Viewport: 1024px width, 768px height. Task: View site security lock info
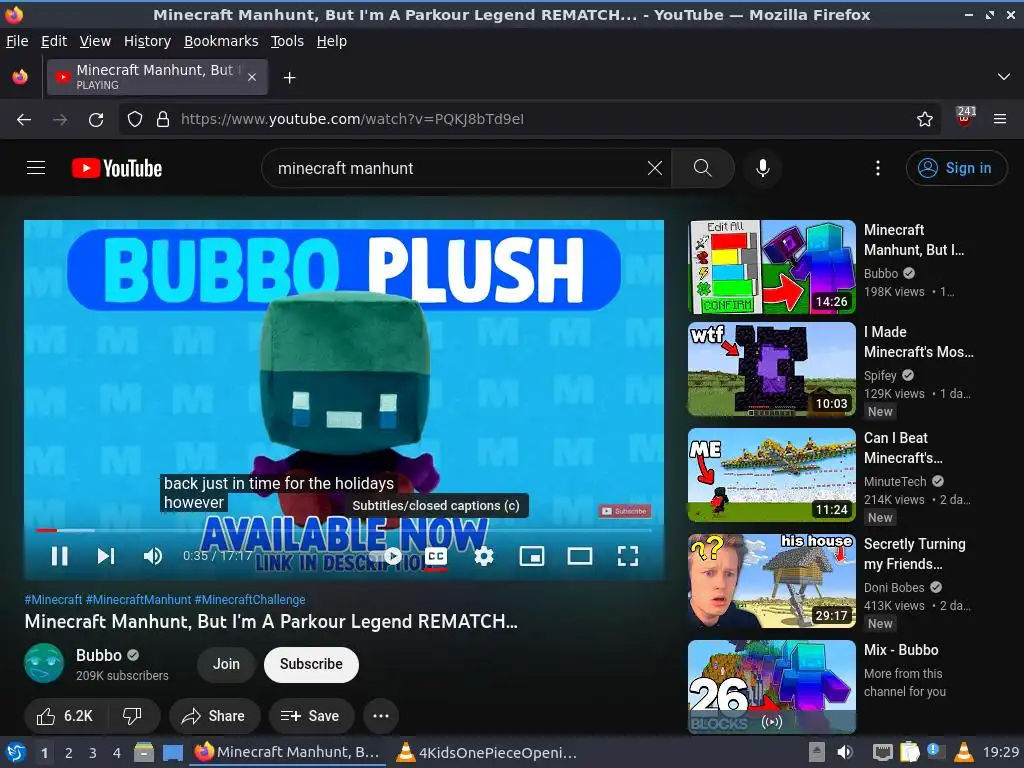pos(163,120)
